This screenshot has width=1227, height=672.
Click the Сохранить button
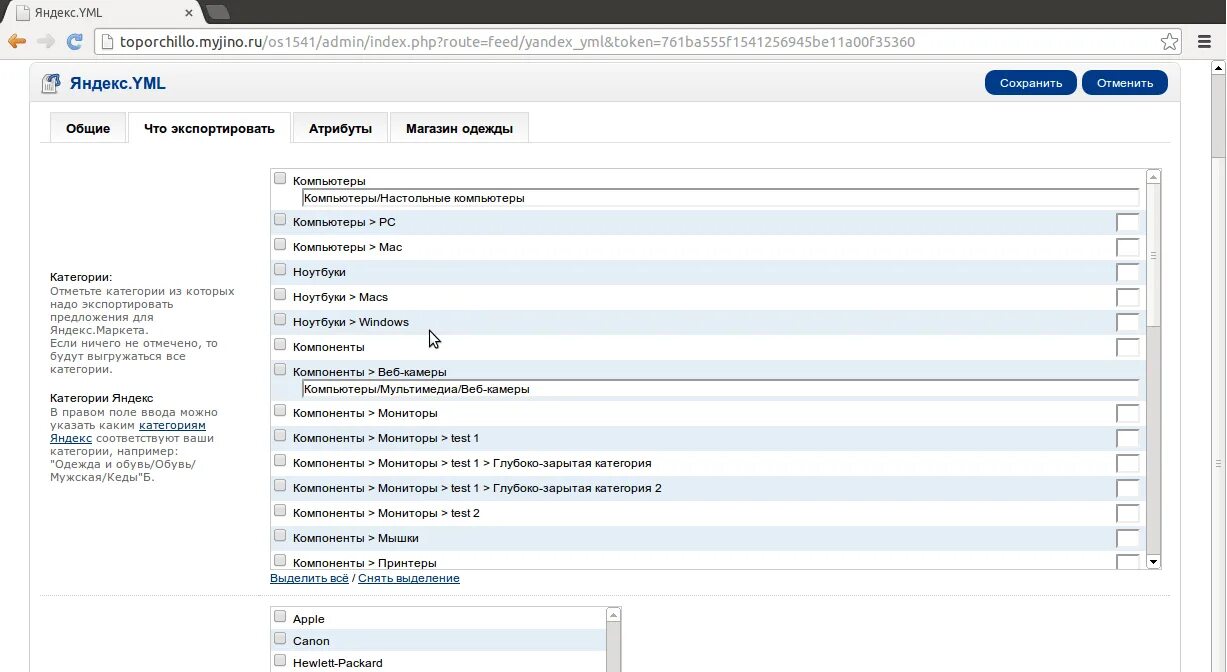1031,83
